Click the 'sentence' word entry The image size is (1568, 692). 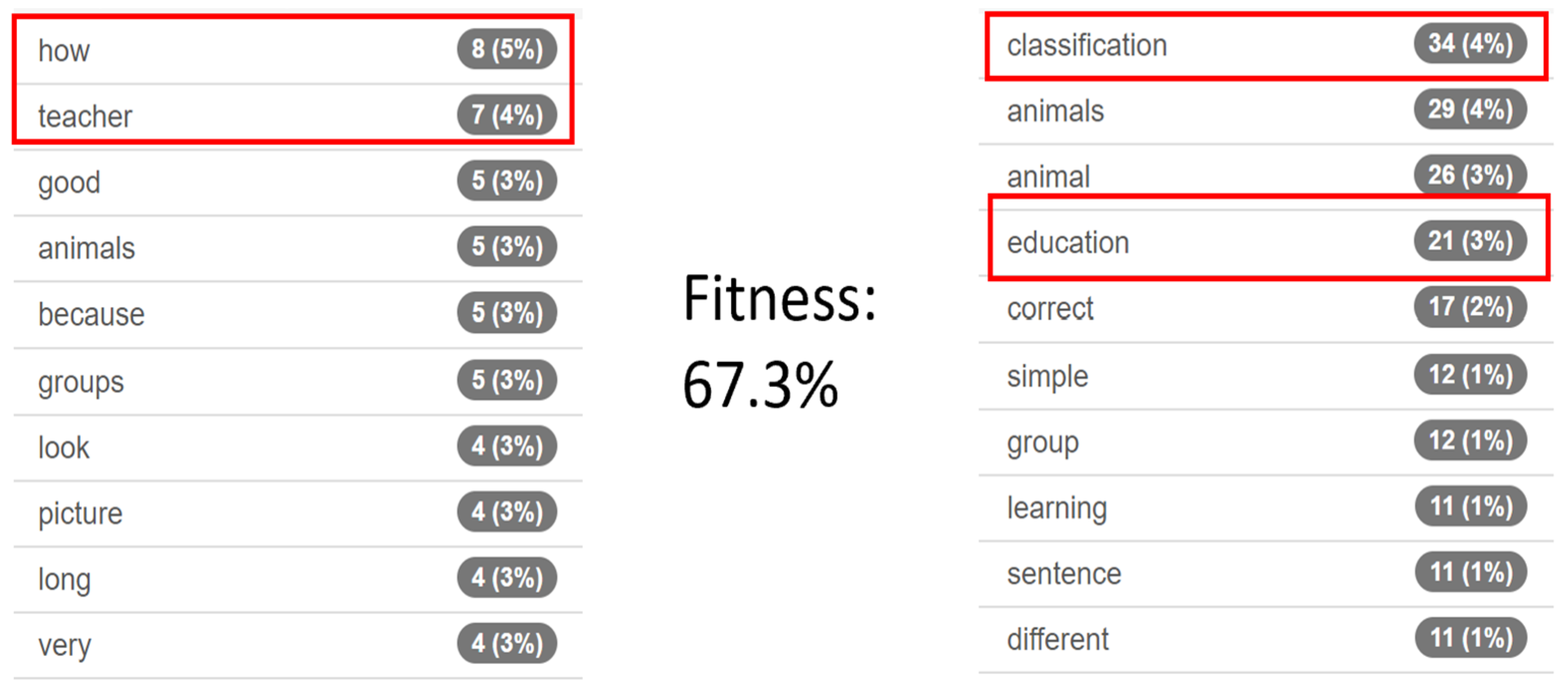click(x=1063, y=574)
